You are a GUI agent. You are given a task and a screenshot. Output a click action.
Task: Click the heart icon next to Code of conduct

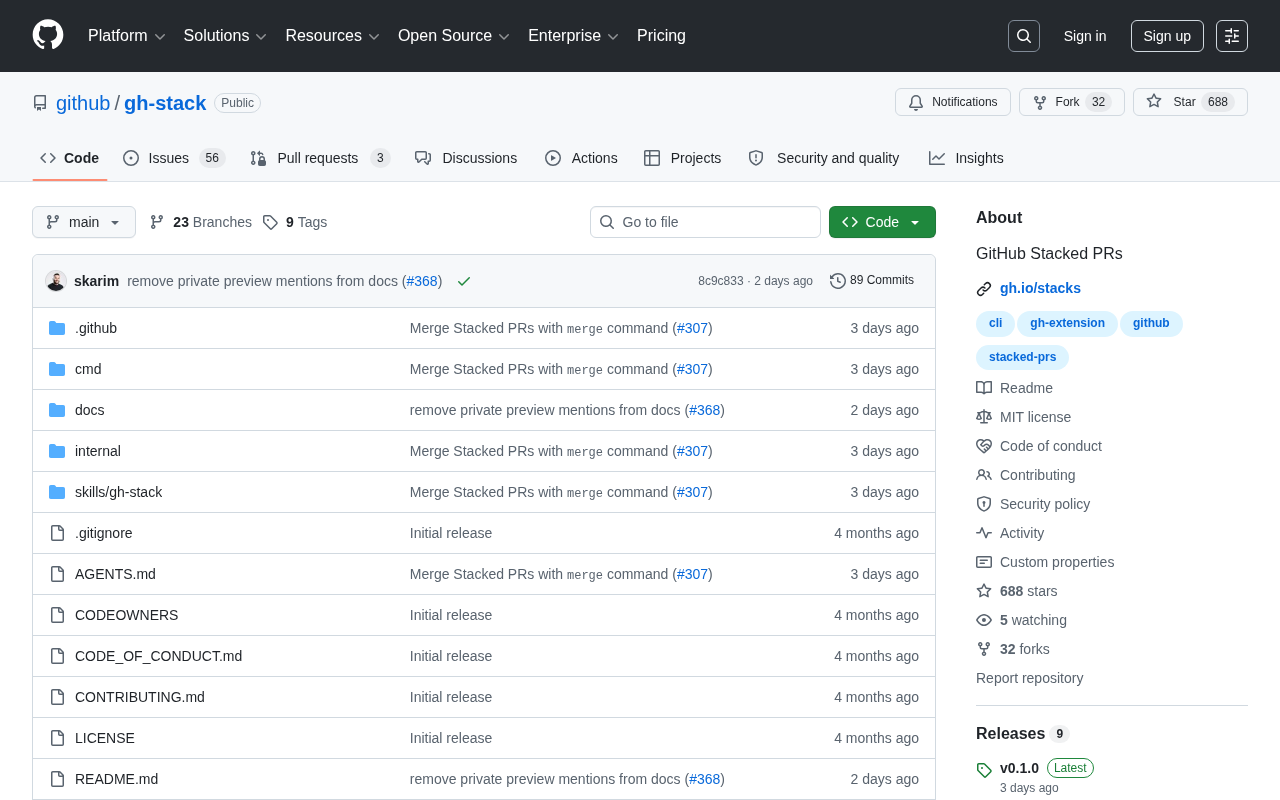(984, 446)
